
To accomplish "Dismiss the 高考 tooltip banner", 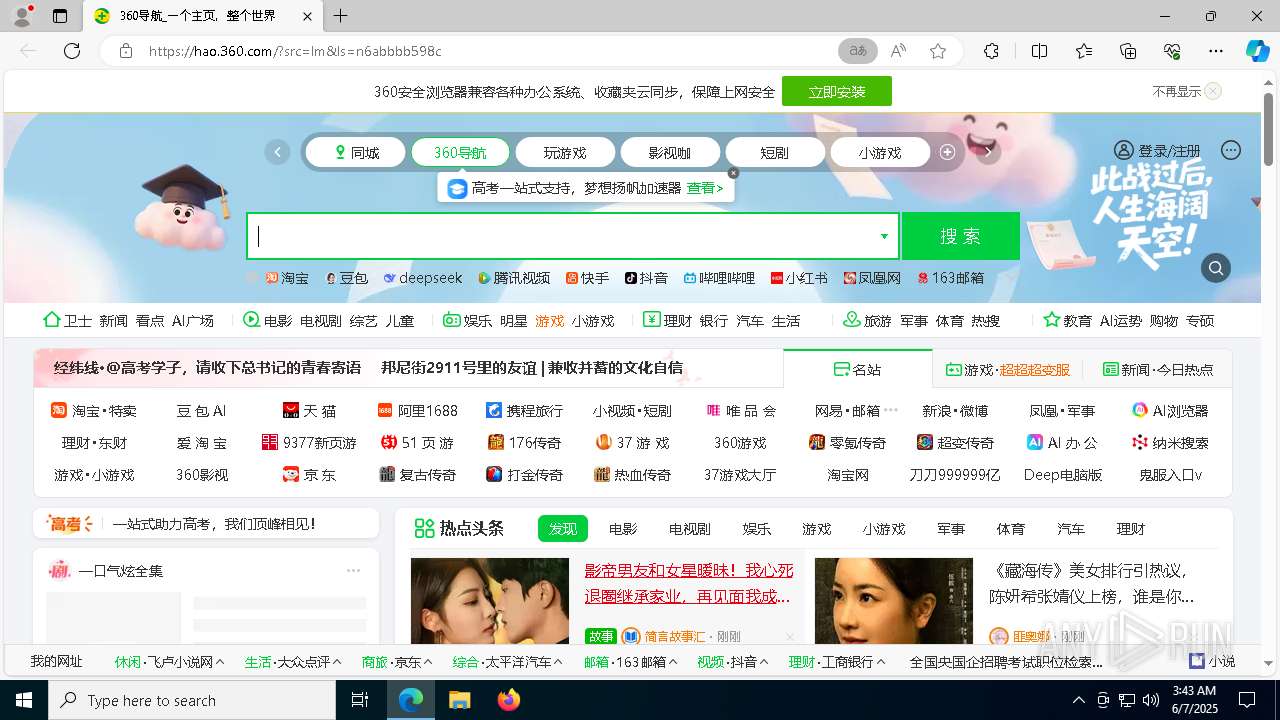I will [733, 173].
